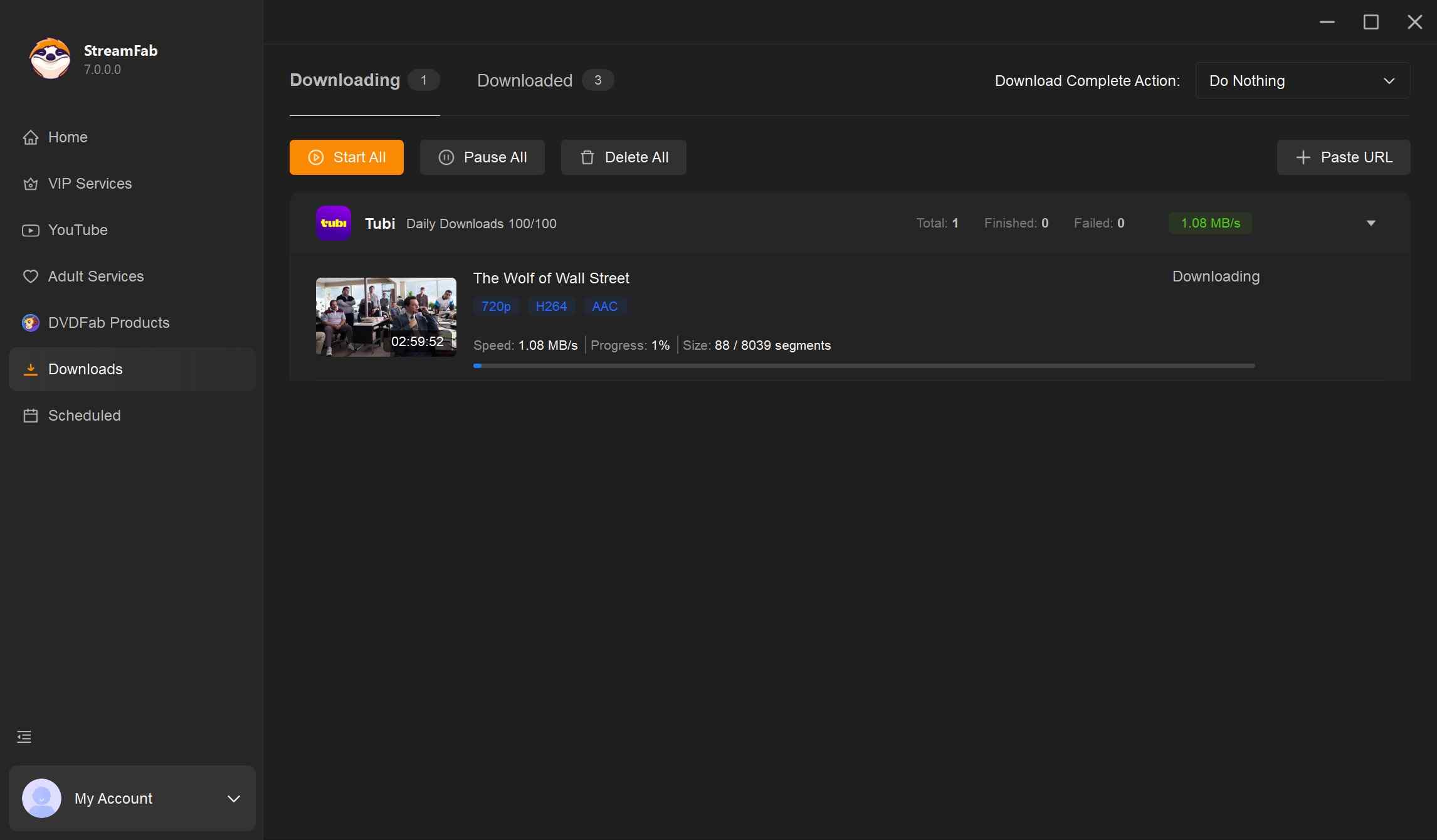The height and width of the screenshot is (840, 1437).
Task: Click the My Account avatar
Action: (41, 799)
